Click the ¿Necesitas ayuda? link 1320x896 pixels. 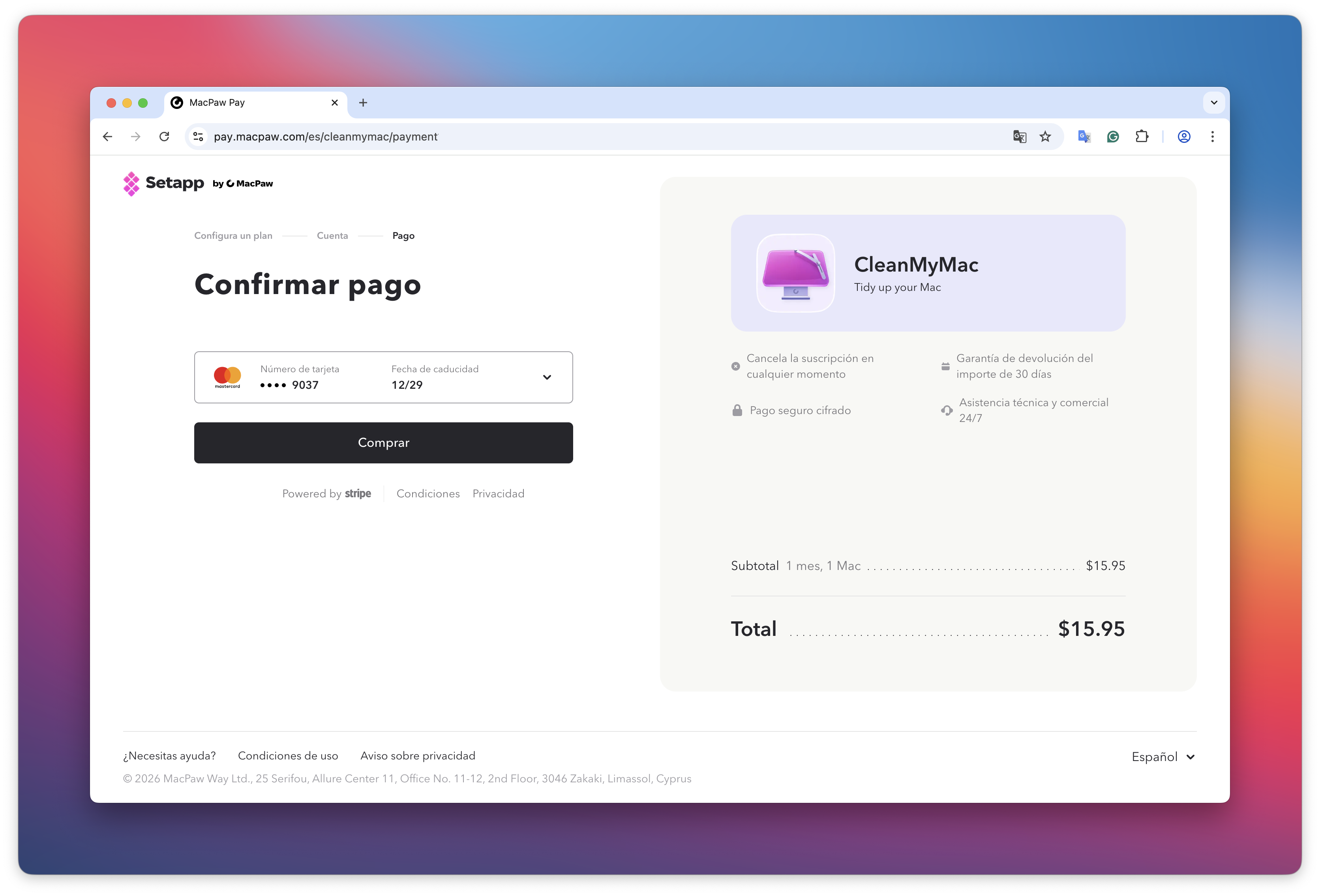tap(169, 756)
